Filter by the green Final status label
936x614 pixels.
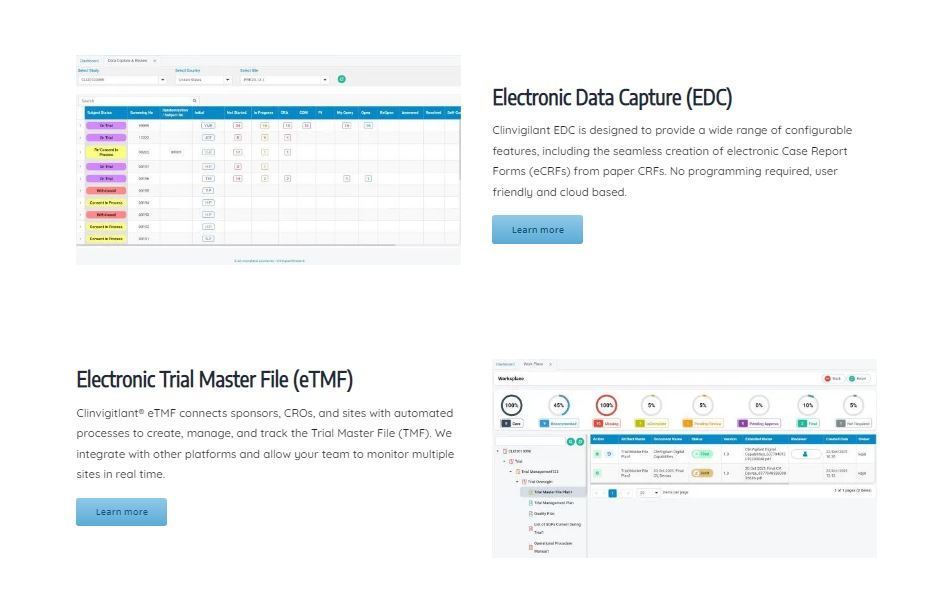point(808,423)
